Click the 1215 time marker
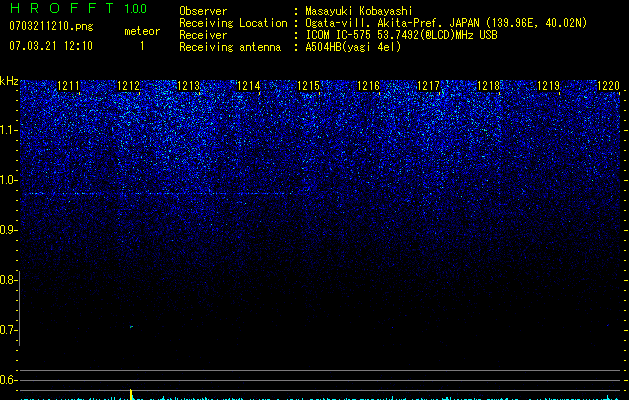 pyautogui.click(x=308, y=86)
